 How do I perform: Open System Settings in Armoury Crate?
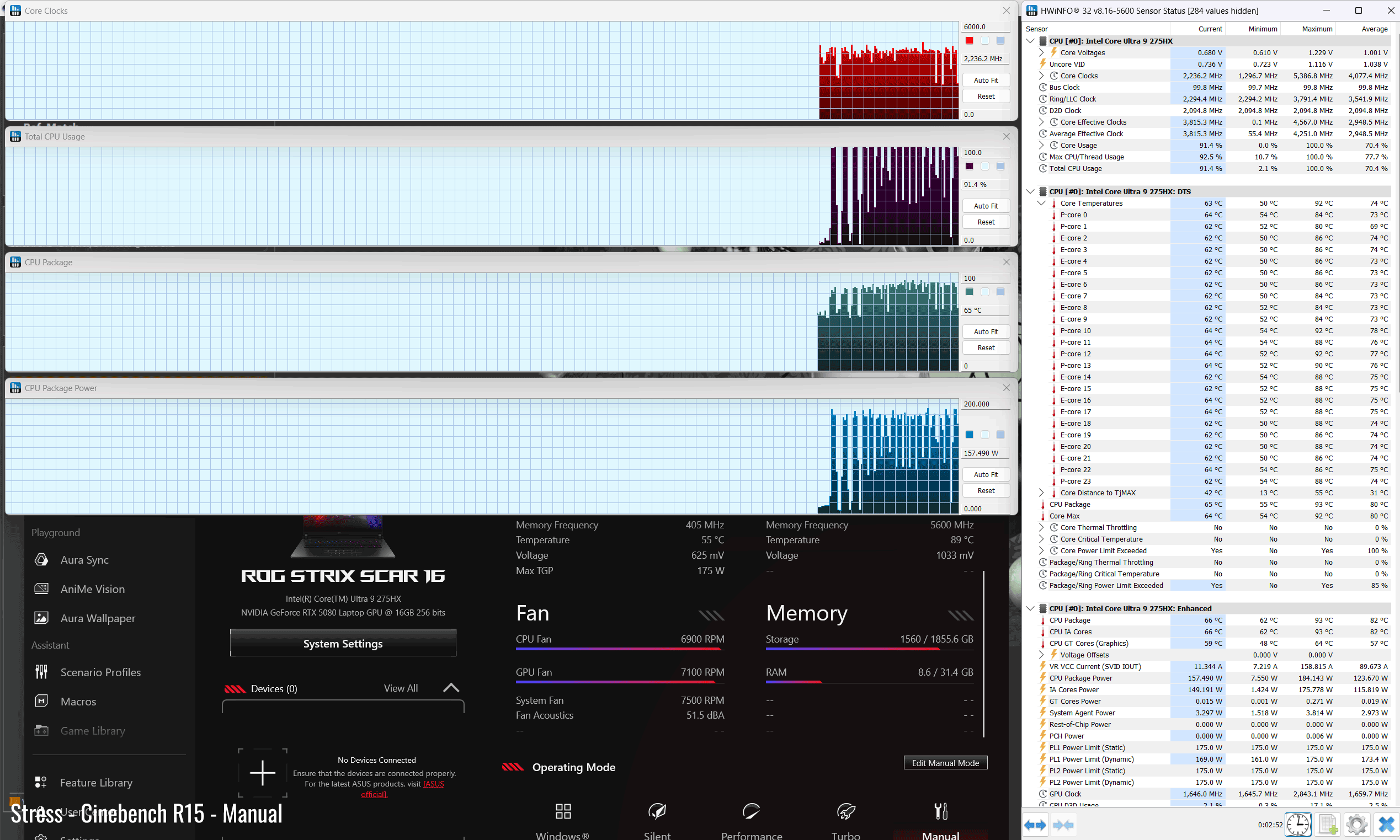(x=343, y=643)
